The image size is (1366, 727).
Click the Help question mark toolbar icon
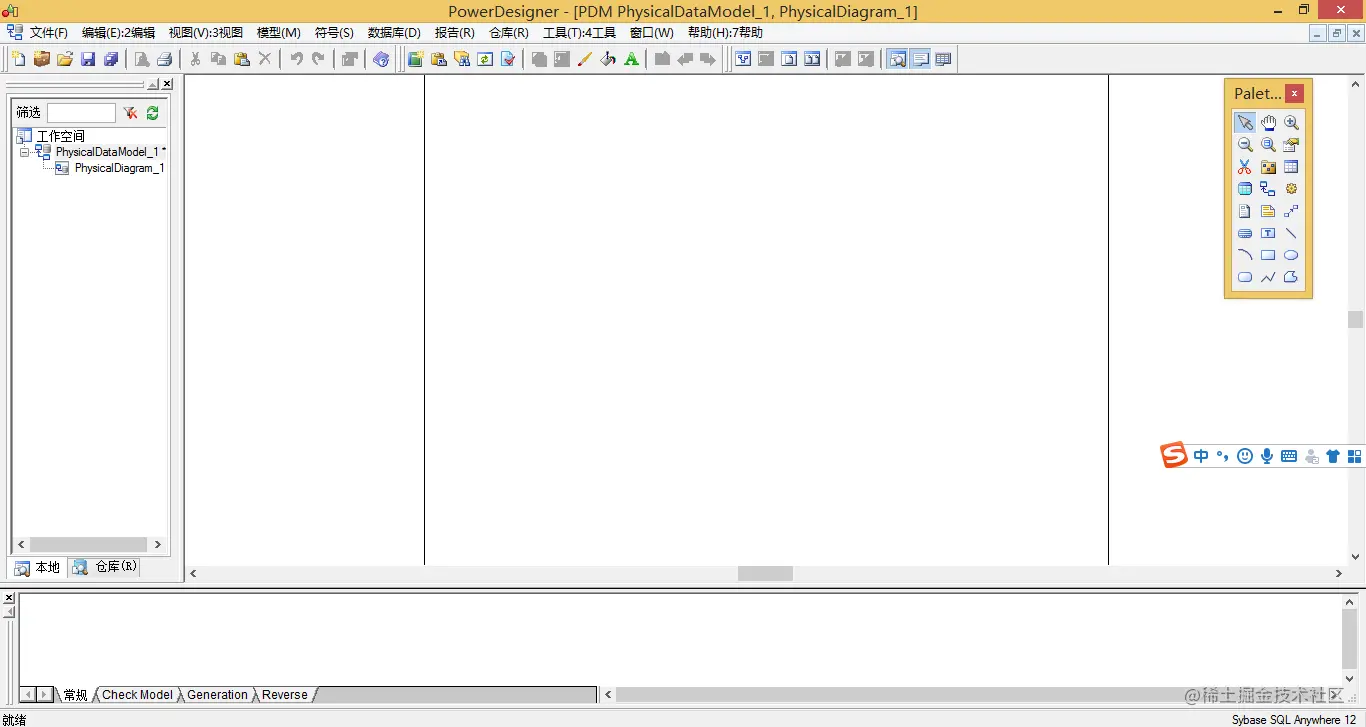coord(381,59)
